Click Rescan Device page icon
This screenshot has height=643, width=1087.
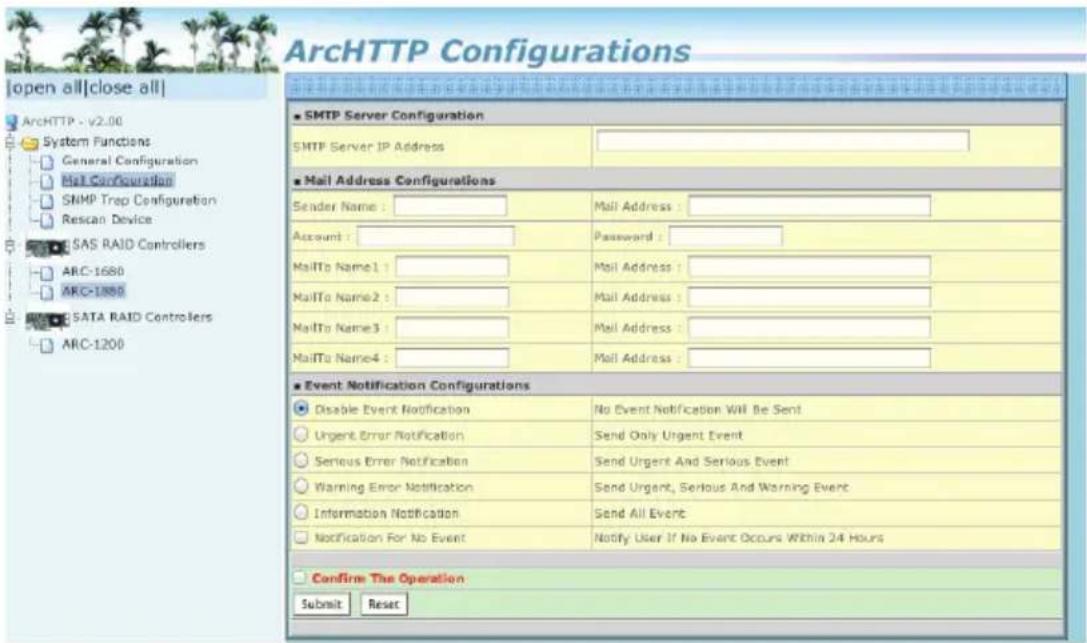point(46,220)
